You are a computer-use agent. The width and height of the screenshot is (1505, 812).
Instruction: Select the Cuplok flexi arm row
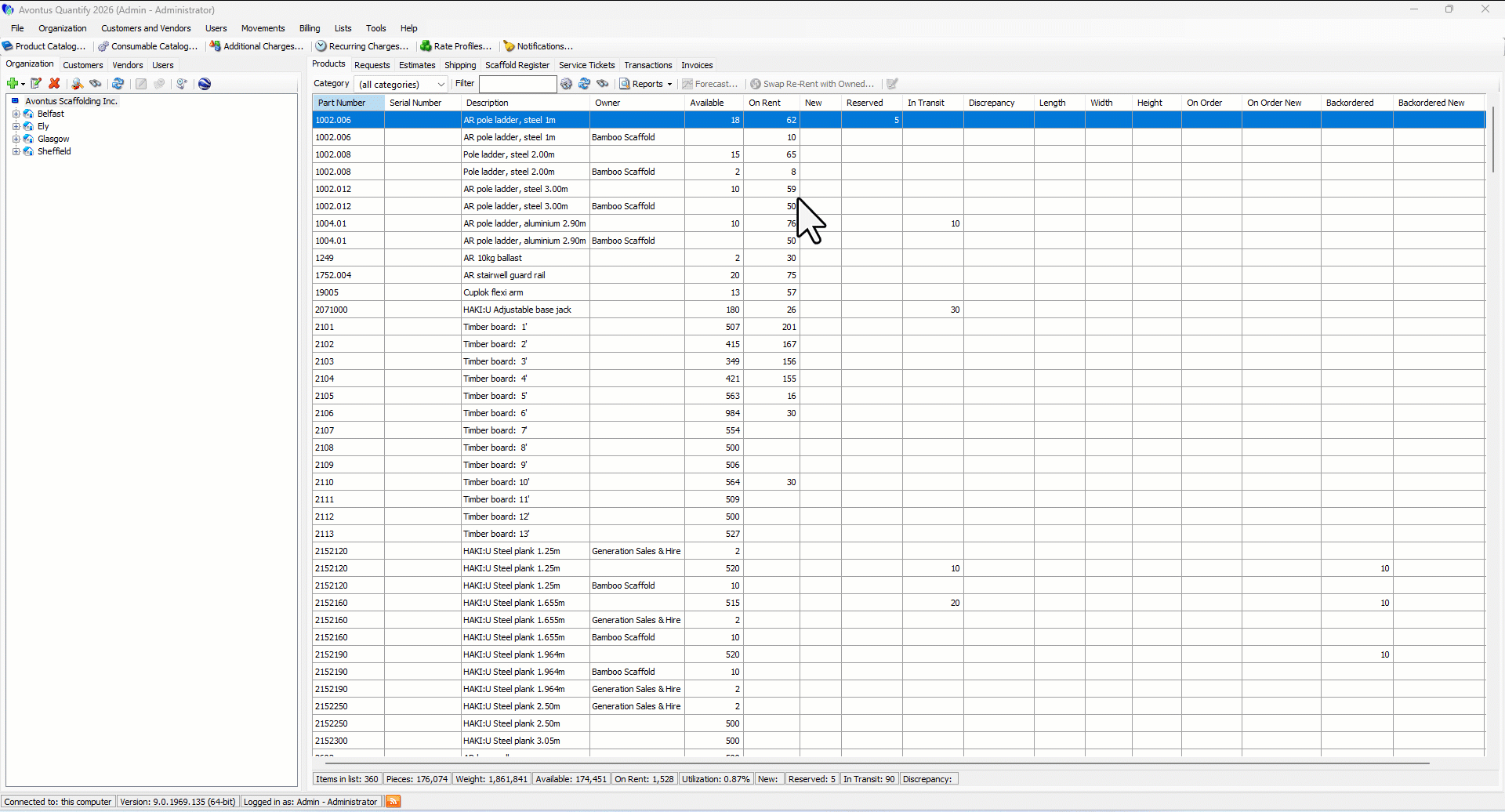[898, 292]
